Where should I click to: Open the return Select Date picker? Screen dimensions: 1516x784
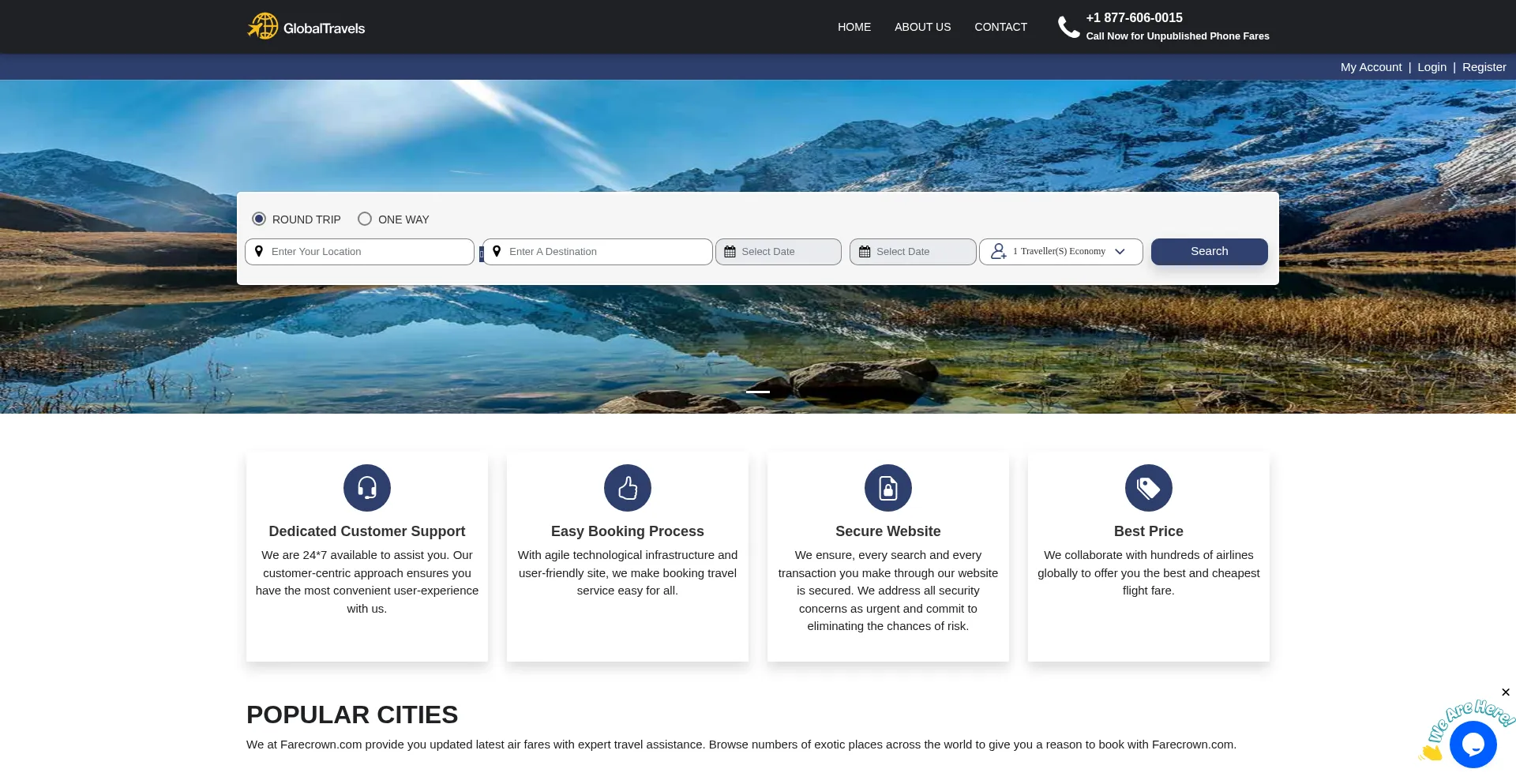click(913, 252)
